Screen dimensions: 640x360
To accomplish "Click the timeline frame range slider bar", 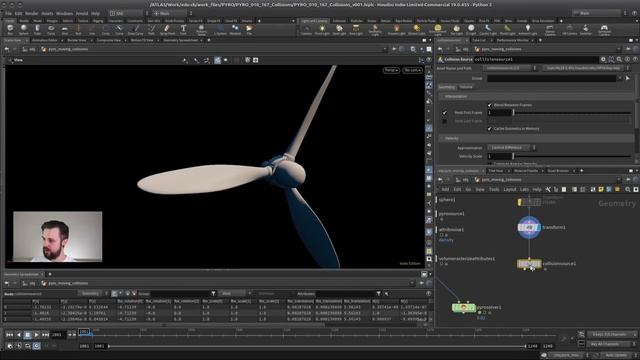I will click(x=316, y=346).
